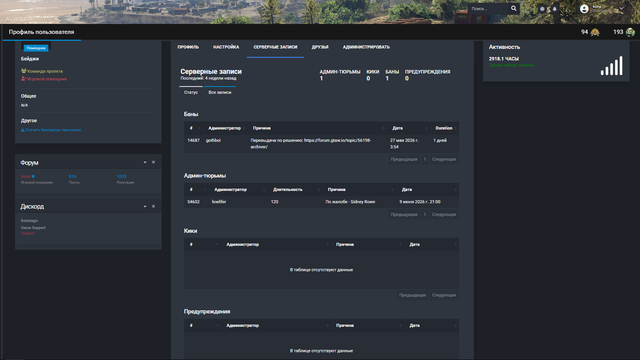
Task: Click Следующая under Баны table
Action: point(444,159)
